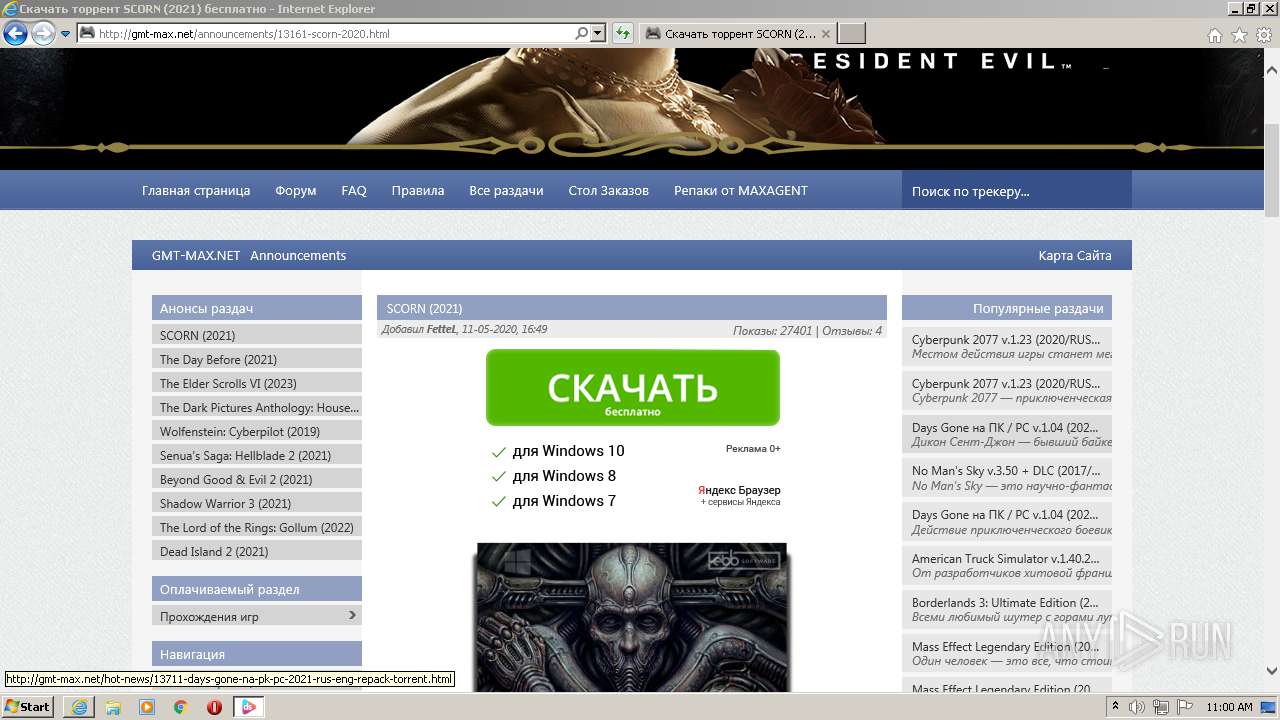Open the media player taskbar icon
Screen dimensions: 1280x720
click(147, 707)
